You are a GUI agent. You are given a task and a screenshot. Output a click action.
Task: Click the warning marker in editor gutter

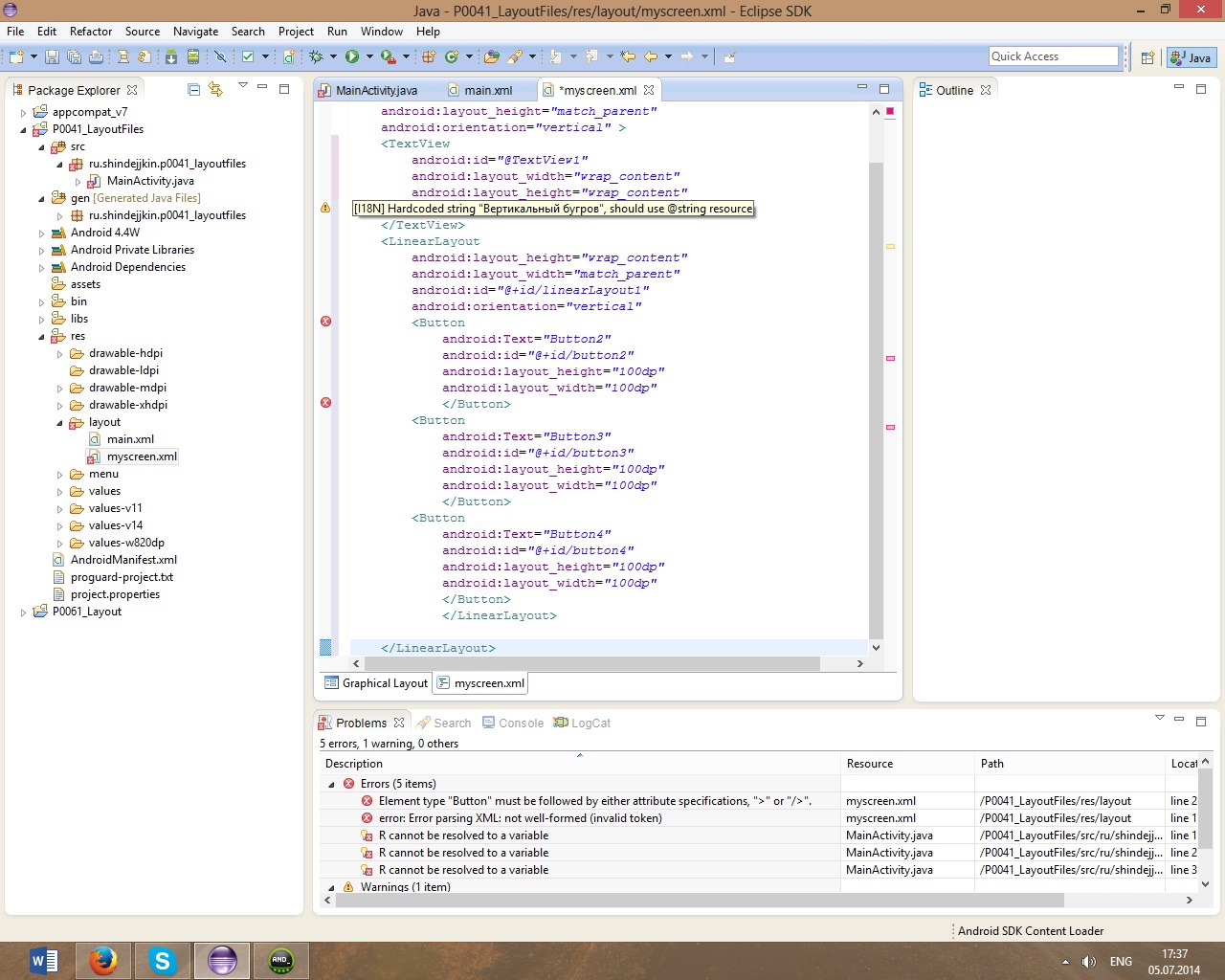click(325, 208)
